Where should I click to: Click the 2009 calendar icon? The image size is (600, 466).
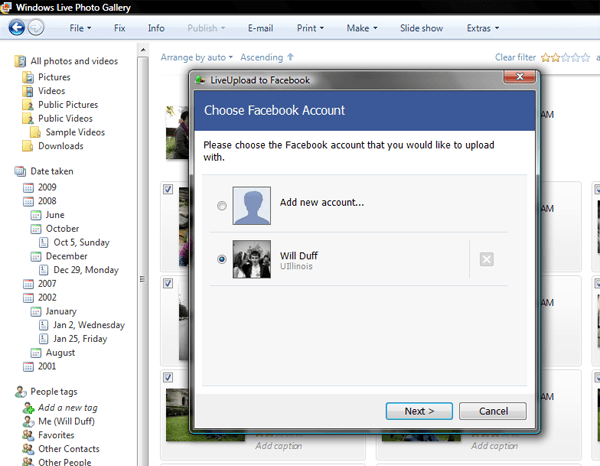point(28,187)
